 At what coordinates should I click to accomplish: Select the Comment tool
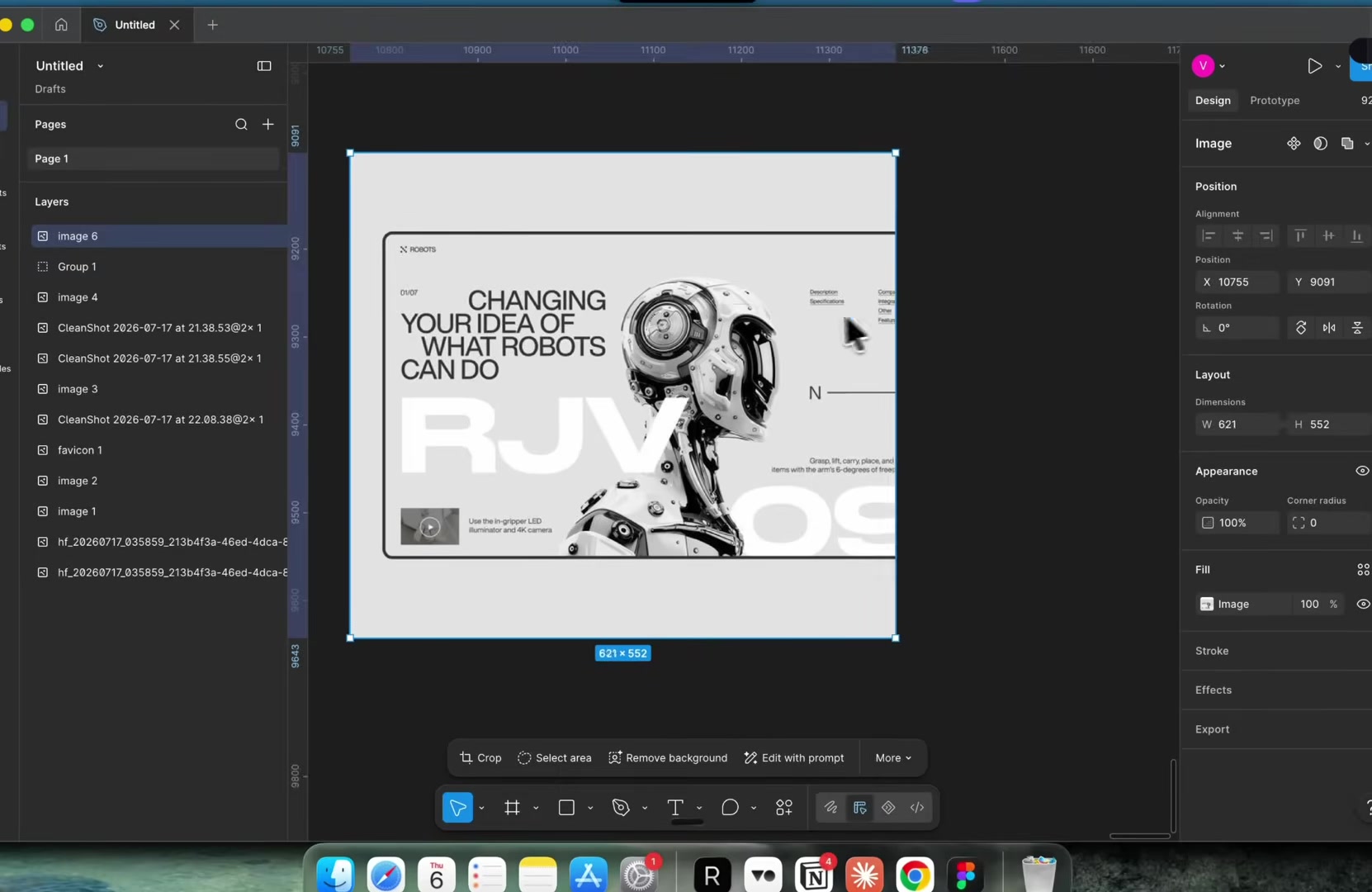click(x=730, y=808)
